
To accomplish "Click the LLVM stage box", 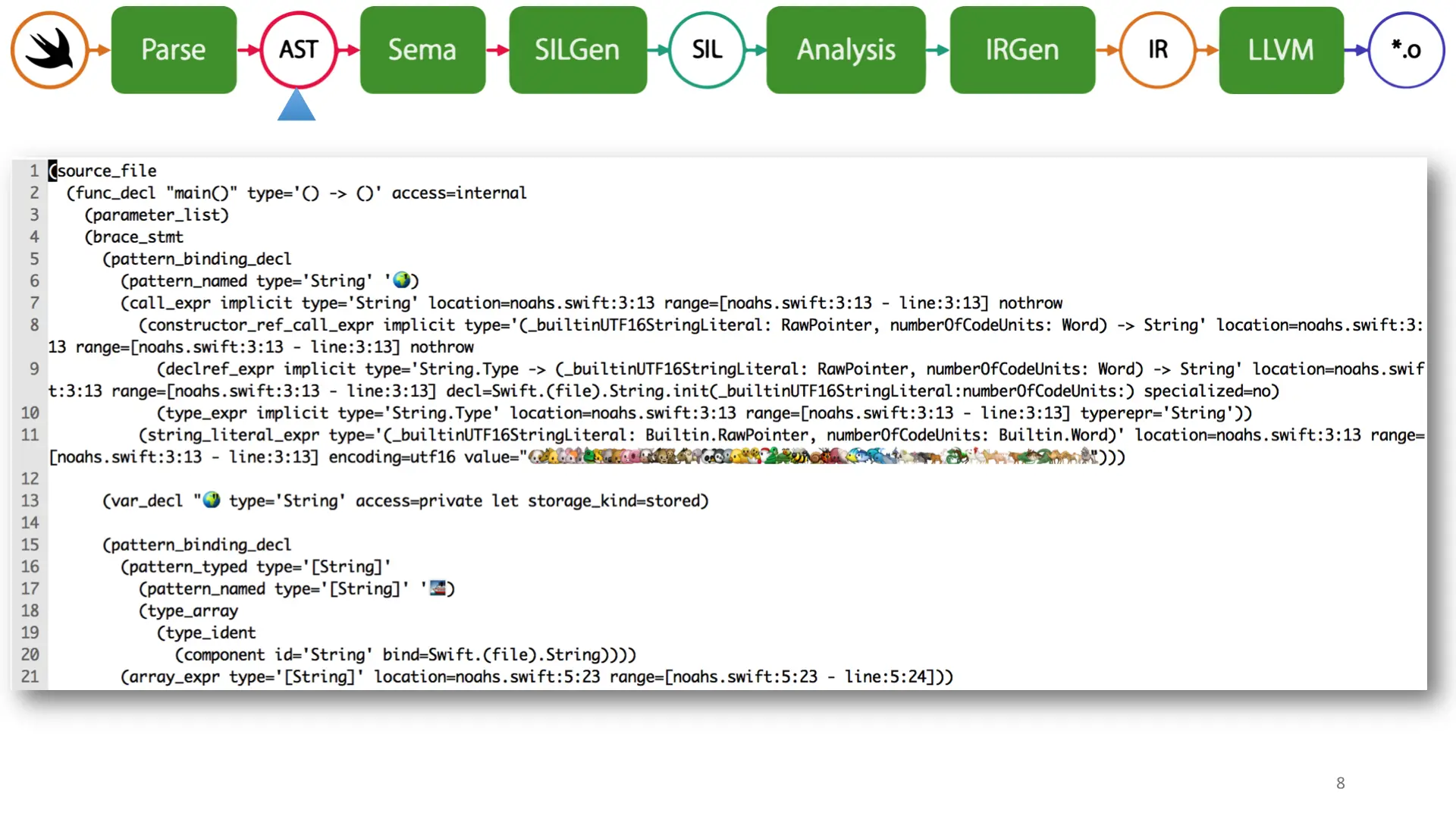I will pyautogui.click(x=1281, y=50).
